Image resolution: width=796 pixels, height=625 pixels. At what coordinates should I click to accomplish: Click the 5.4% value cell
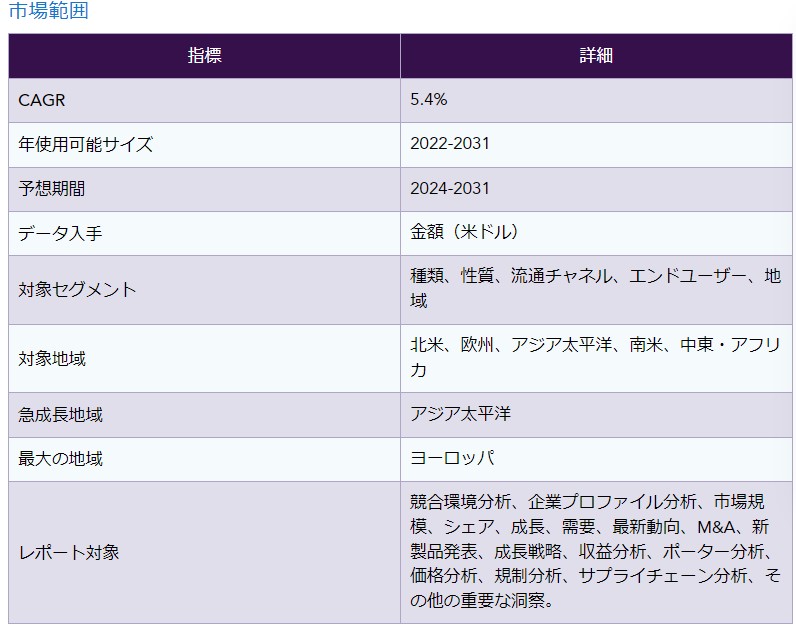429,100
